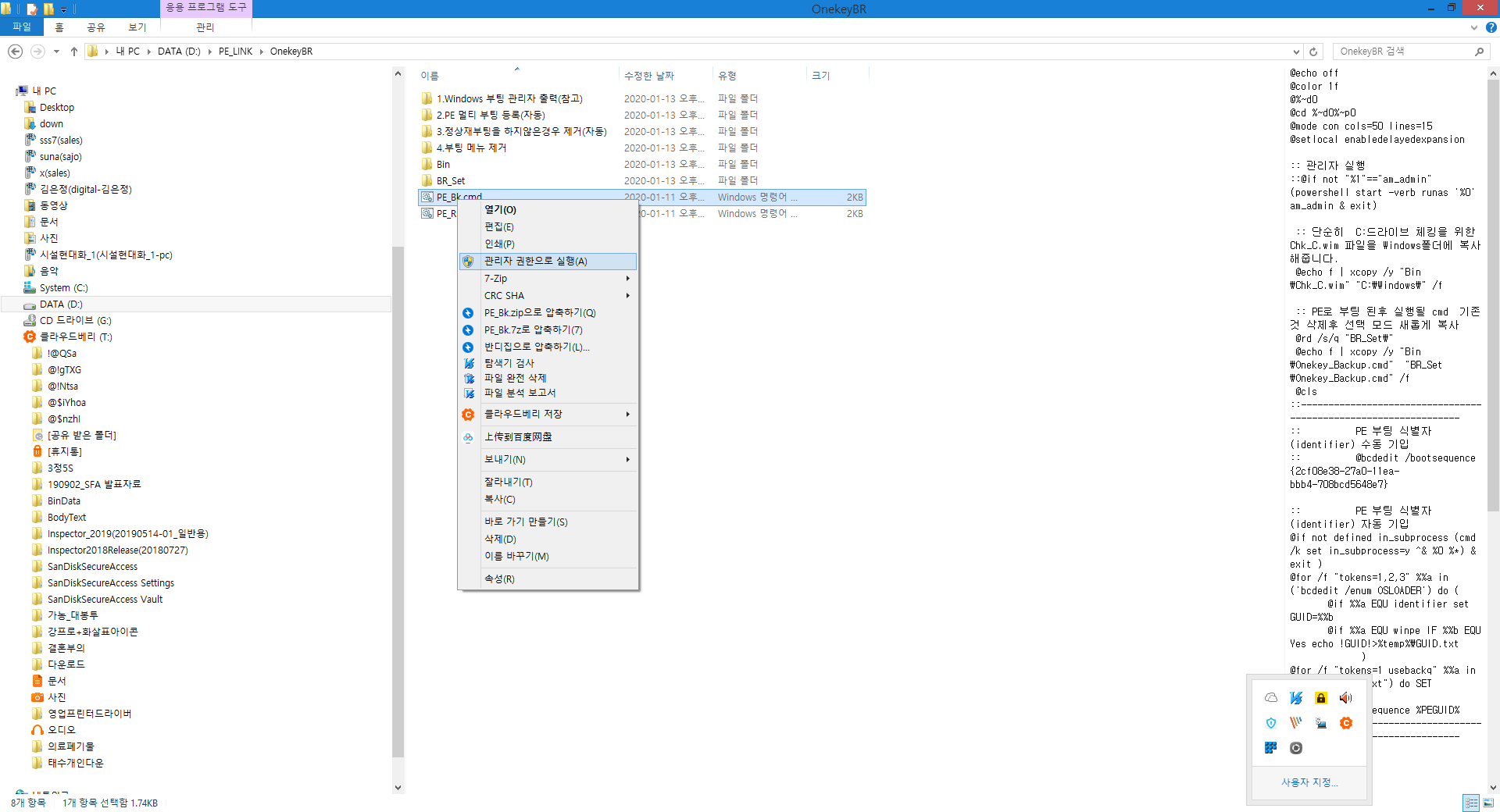Click the 7-Zip compress icon beside PE_Bk.zip entry
This screenshot has height=812, width=1500.
(468, 313)
